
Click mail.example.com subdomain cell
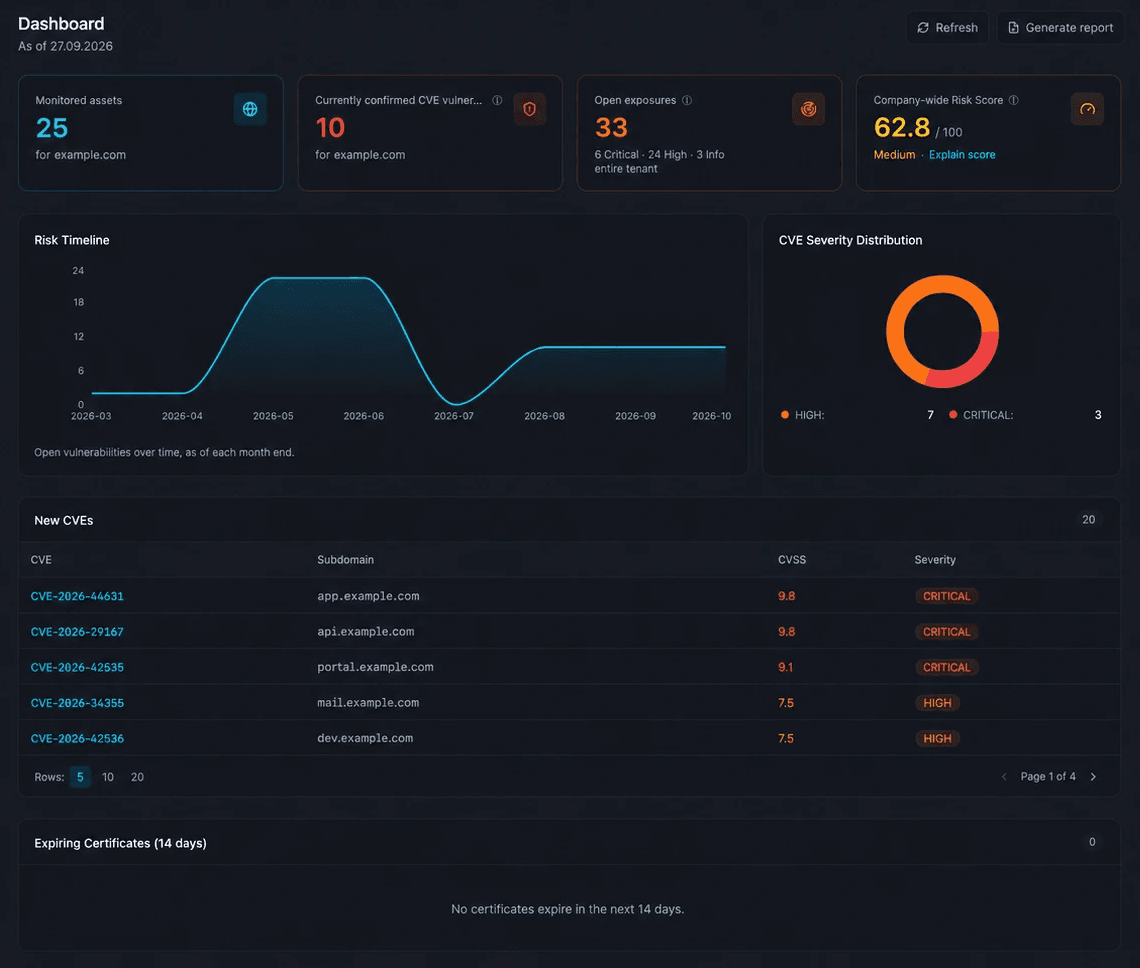368,703
